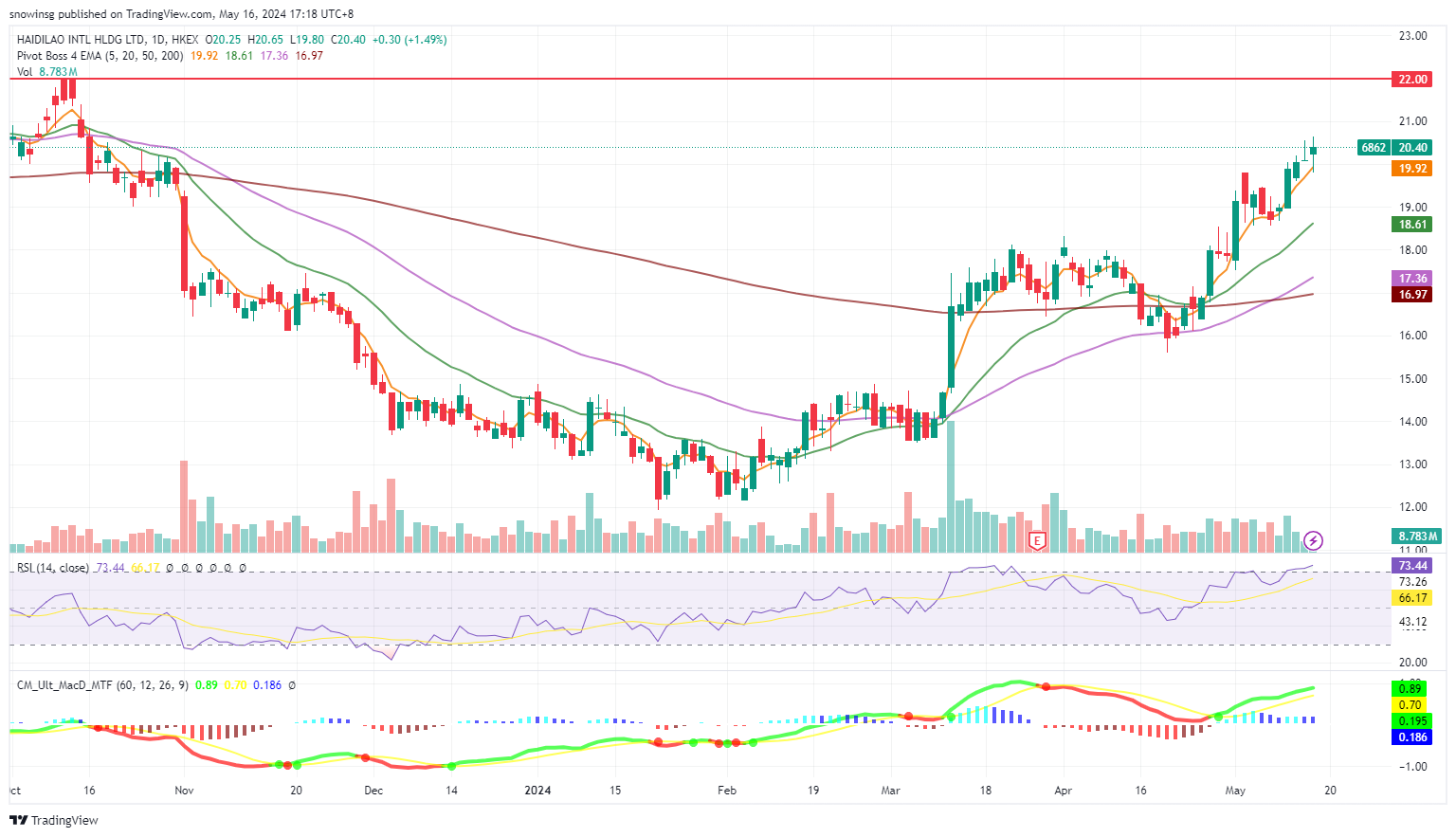Click the 19.92 value in the Pivot Boss legend
1456x837 pixels.
click(204, 56)
